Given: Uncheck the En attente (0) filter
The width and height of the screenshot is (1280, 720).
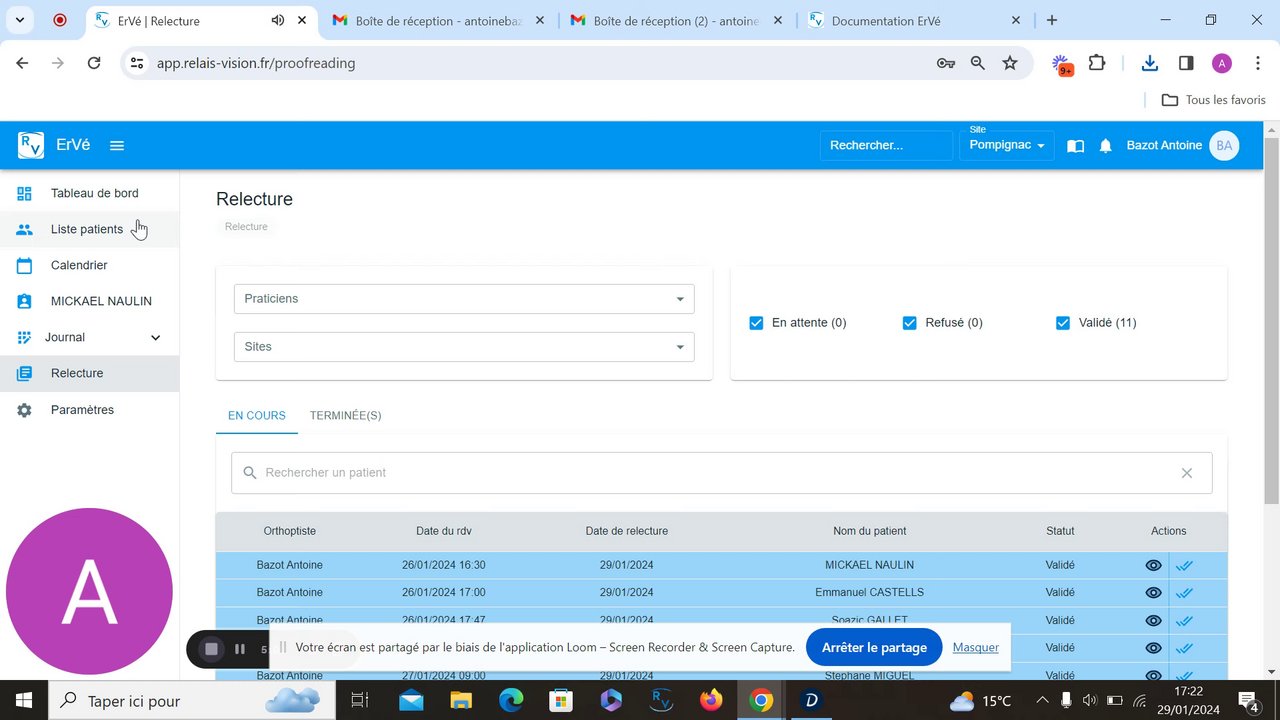Looking at the screenshot, I should 757,323.
